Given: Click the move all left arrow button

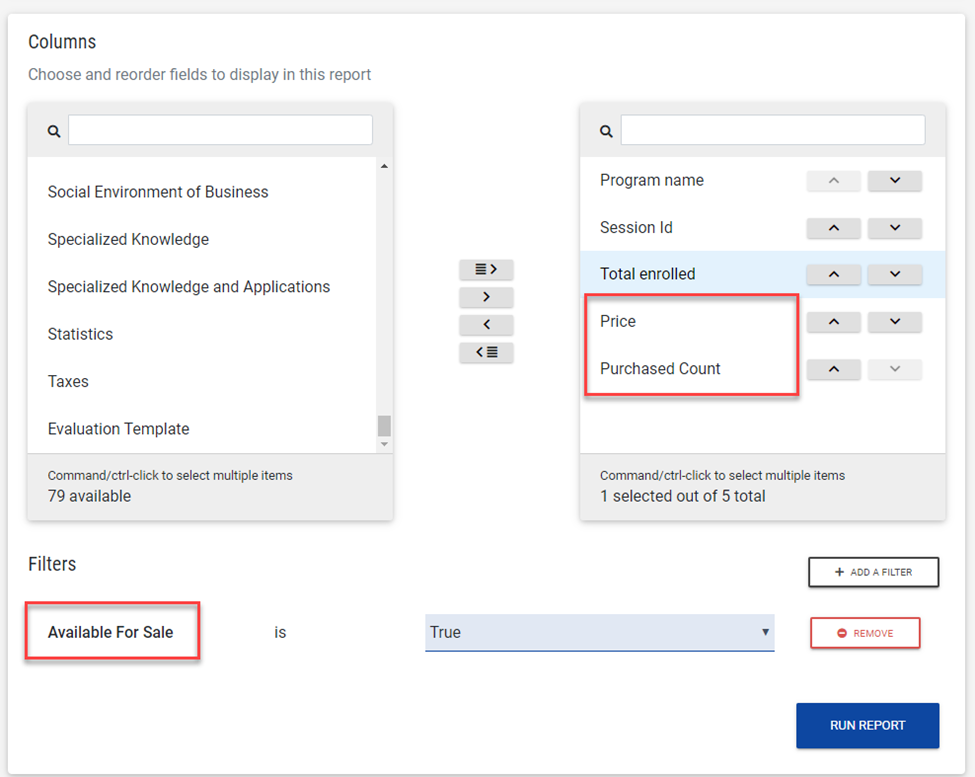Looking at the screenshot, I should pyautogui.click(x=486, y=352).
